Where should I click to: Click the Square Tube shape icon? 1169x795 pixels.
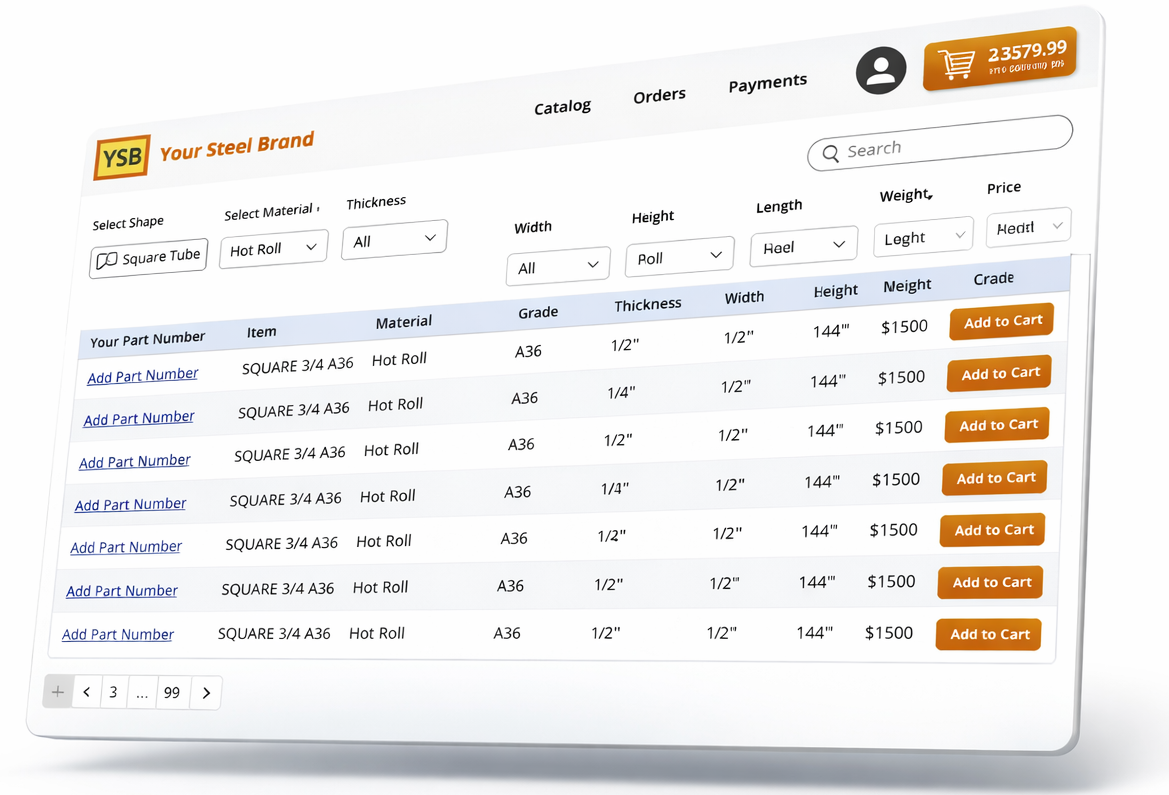pyautogui.click(x=107, y=261)
